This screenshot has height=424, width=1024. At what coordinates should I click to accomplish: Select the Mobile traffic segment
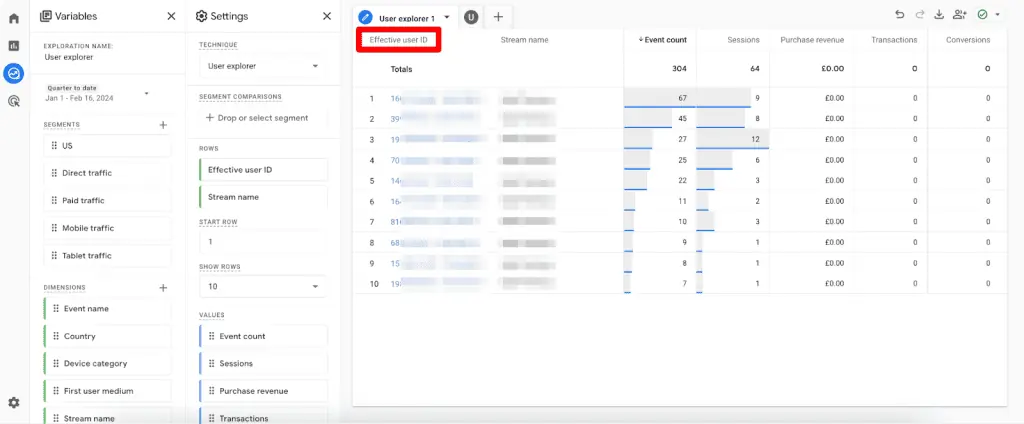(108, 228)
